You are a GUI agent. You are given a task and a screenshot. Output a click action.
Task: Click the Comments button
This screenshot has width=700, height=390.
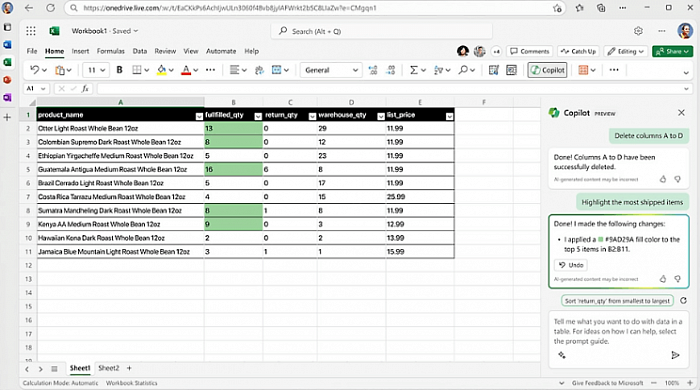[529, 51]
